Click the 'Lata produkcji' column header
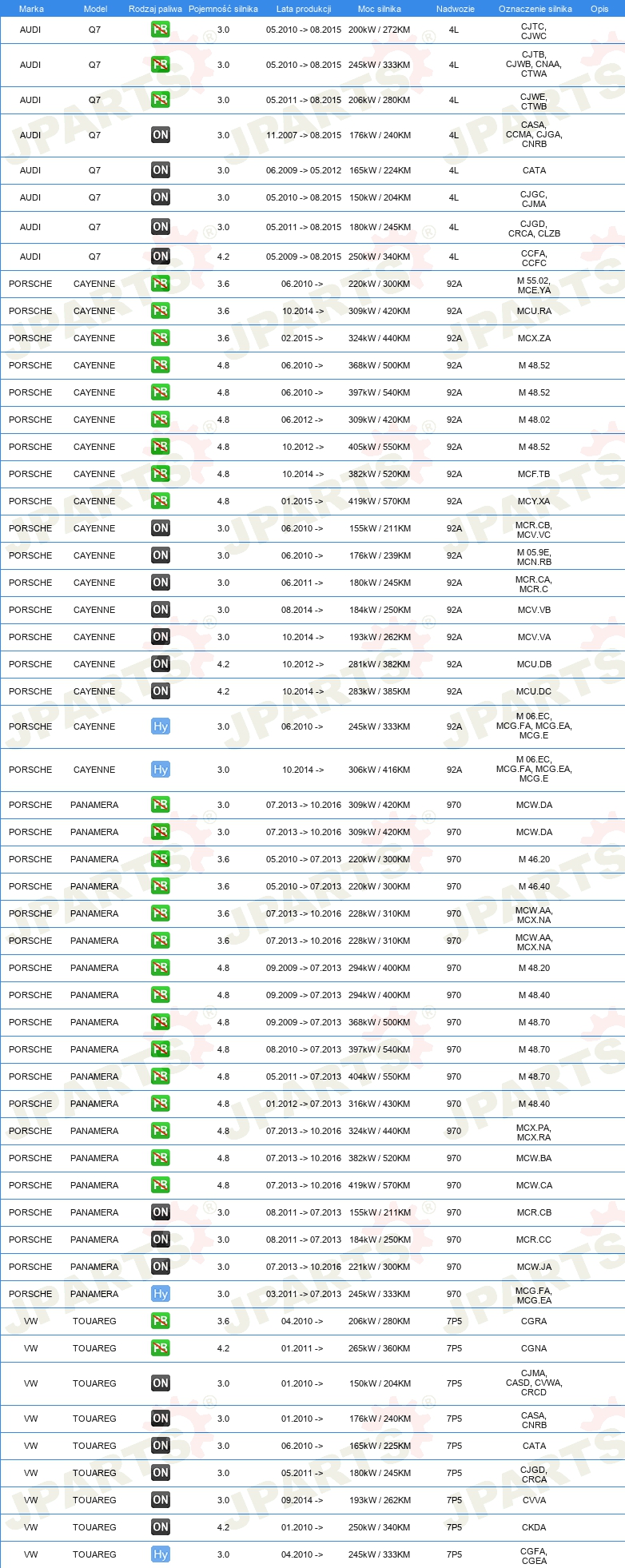Image resolution: width=625 pixels, height=1568 pixels. coord(304,9)
